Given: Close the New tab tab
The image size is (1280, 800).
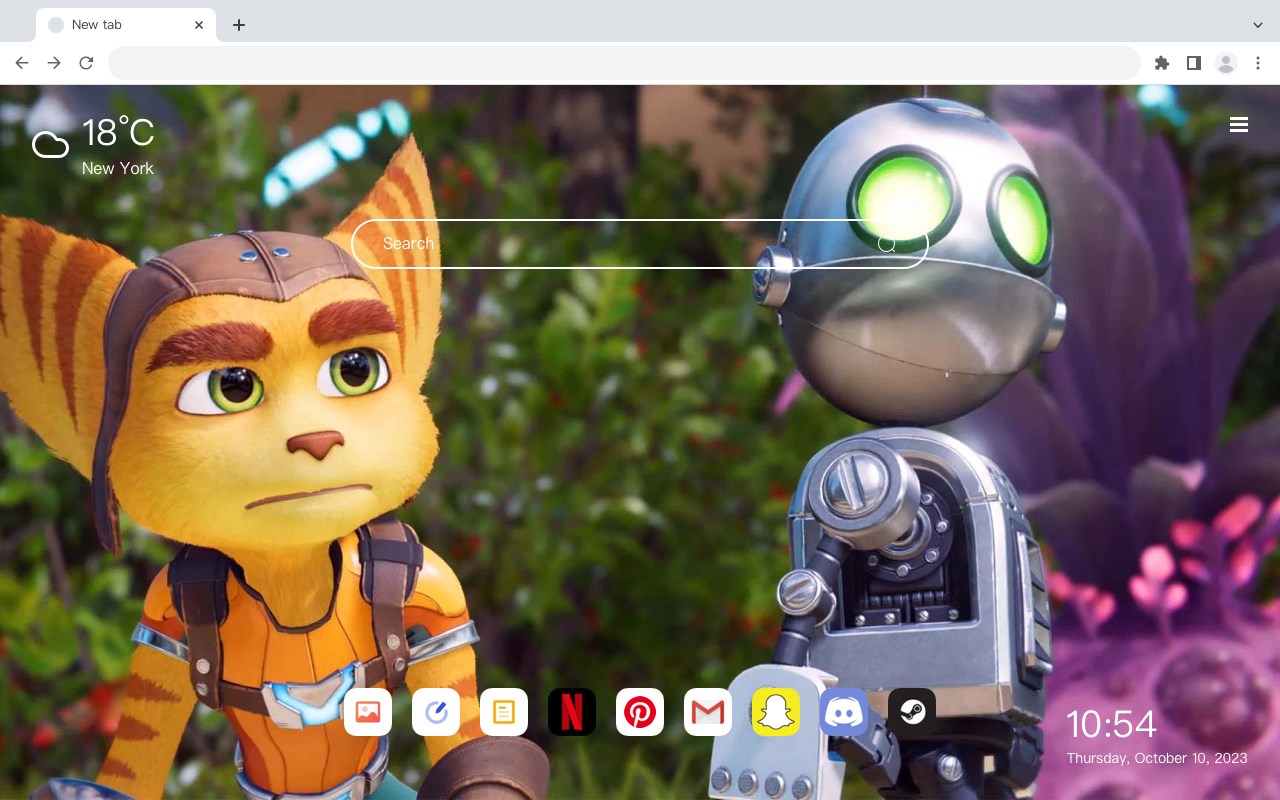Looking at the screenshot, I should pos(199,25).
